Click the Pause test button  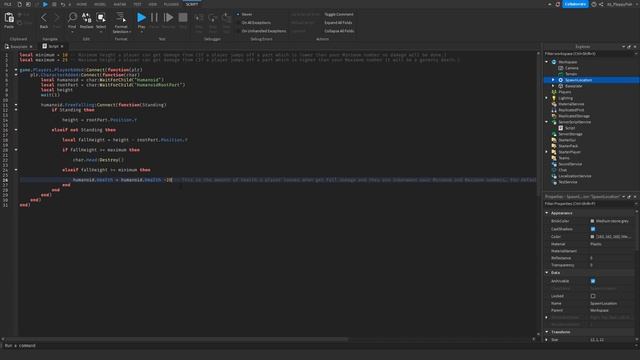154,17
